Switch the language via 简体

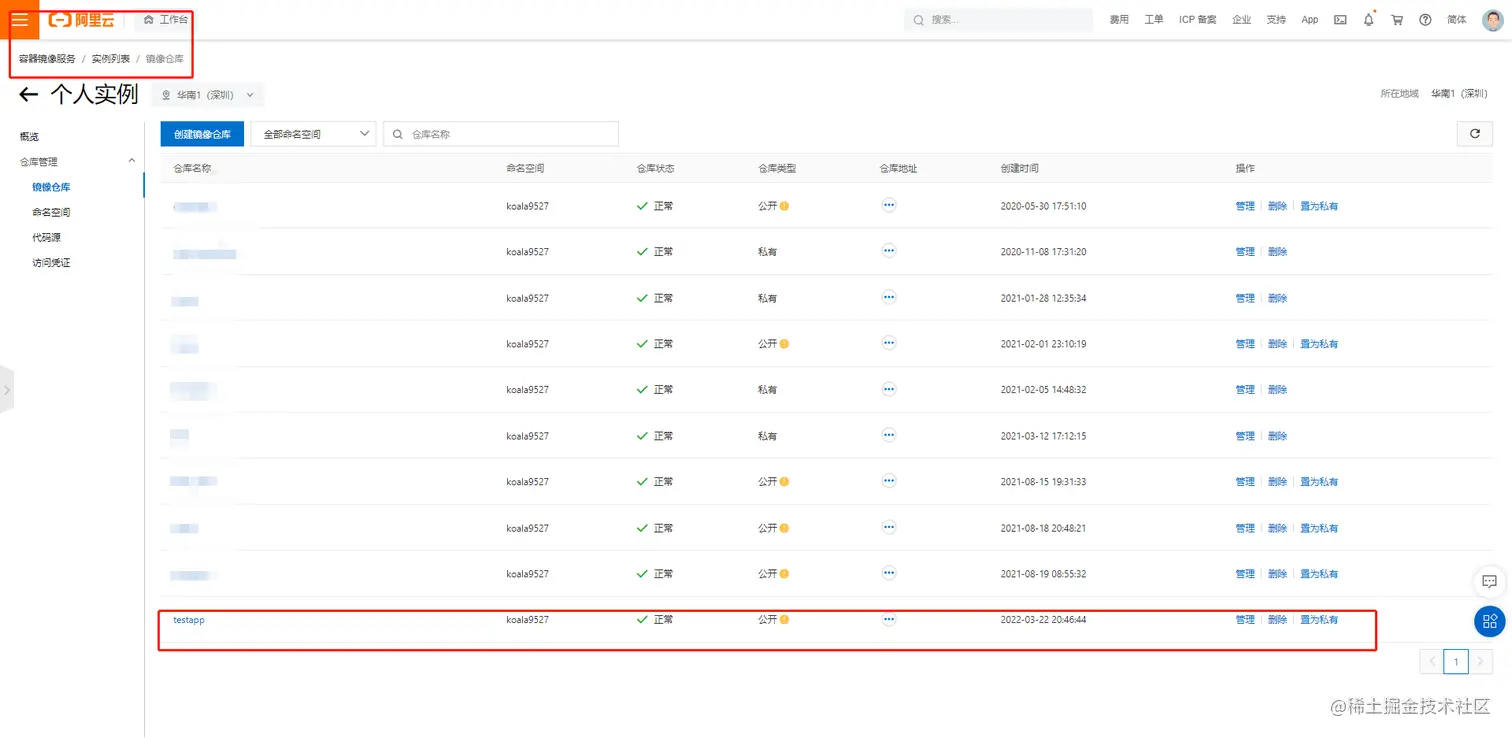pyautogui.click(x=1457, y=20)
